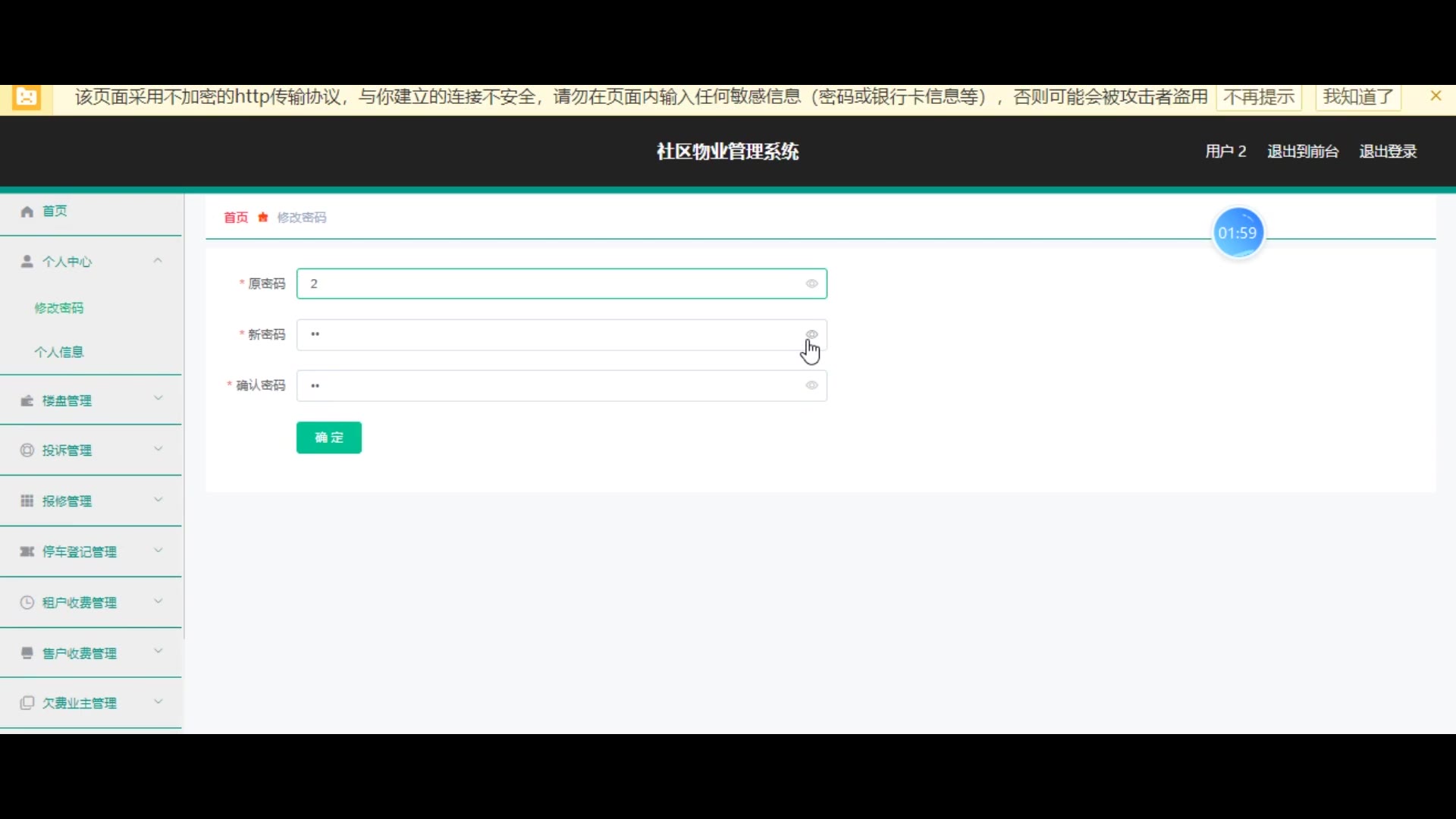Show the 新密码 text with the eye icon
Image resolution: width=1456 pixels, height=819 pixels.
click(811, 334)
